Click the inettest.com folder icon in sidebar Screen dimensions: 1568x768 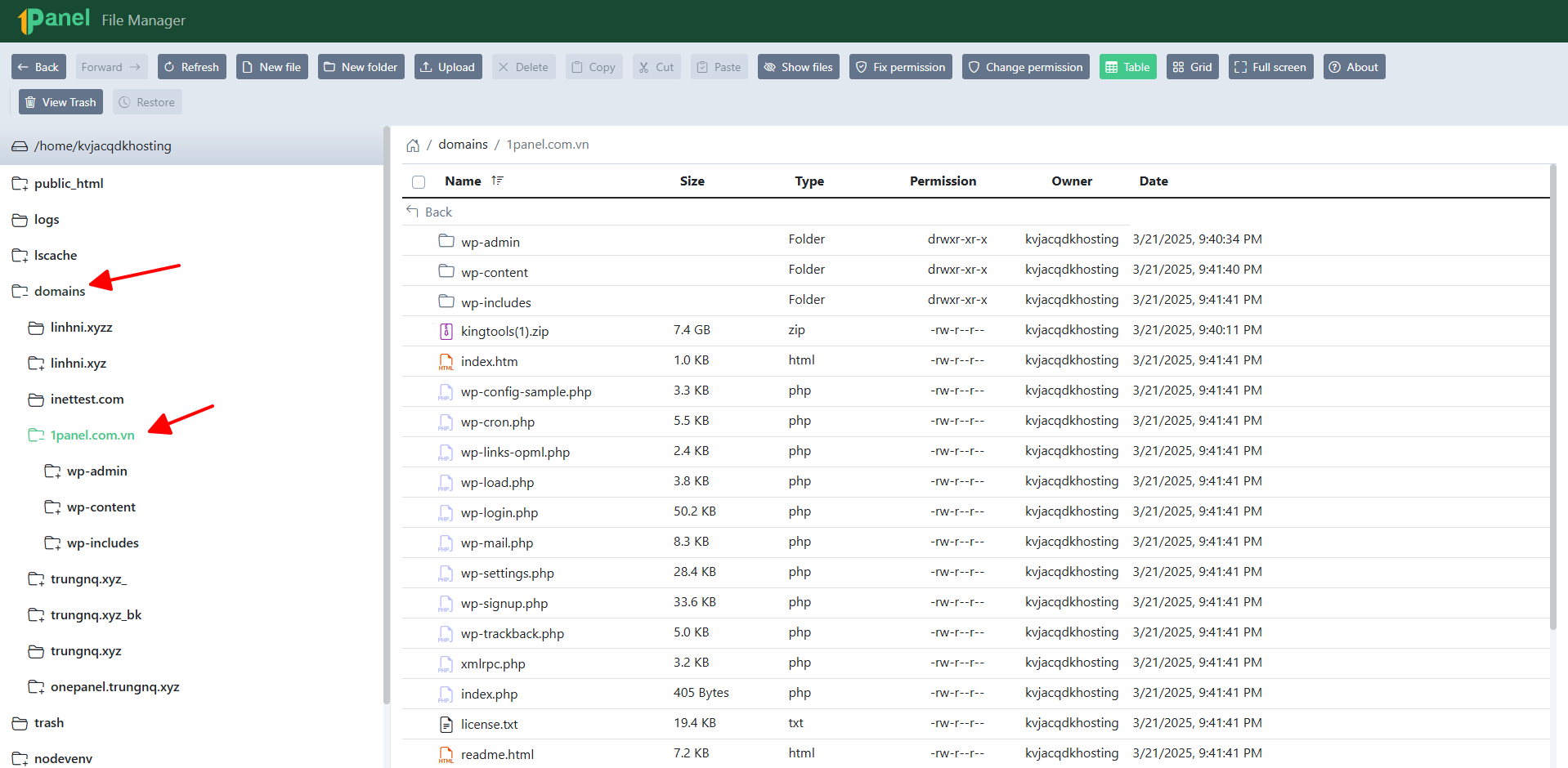tap(36, 400)
